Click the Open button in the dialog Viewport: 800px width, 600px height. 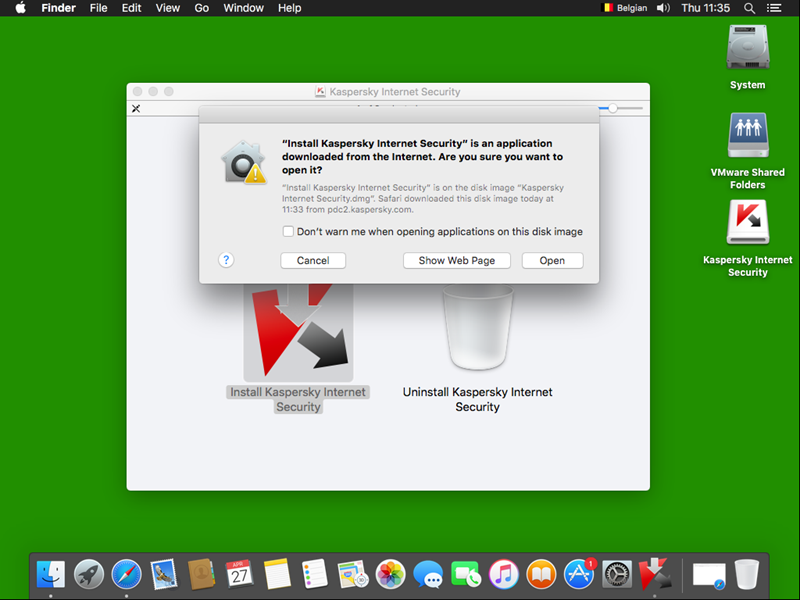click(x=552, y=260)
